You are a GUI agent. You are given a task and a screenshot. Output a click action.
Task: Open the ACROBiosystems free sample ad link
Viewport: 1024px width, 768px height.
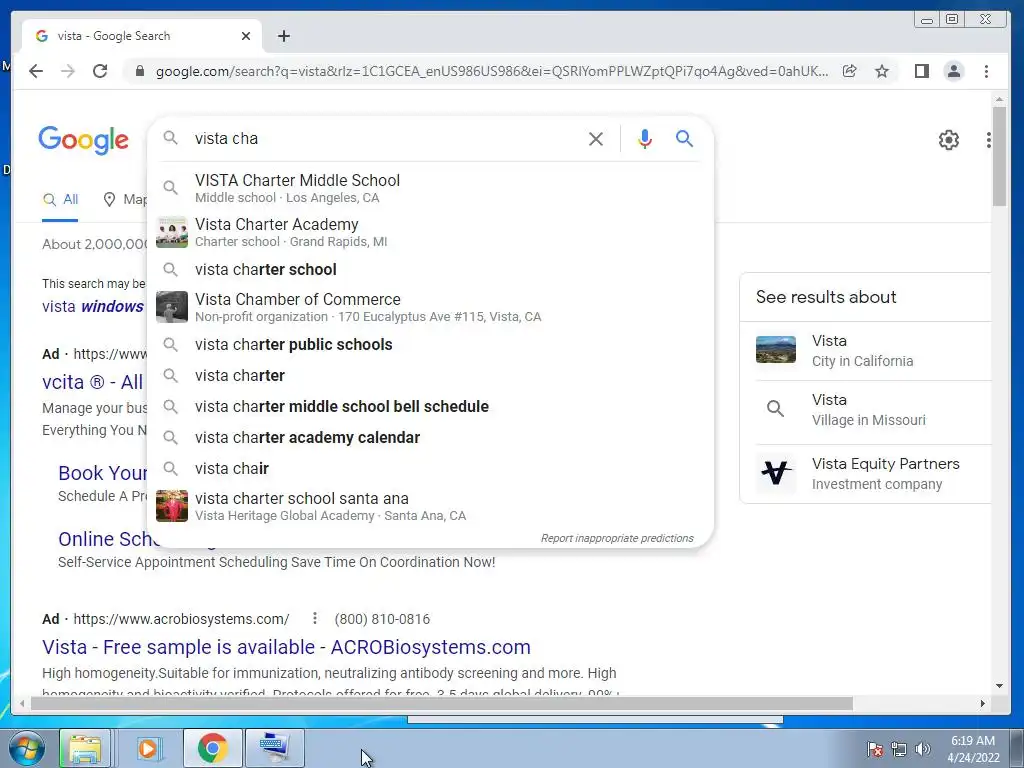click(x=286, y=647)
